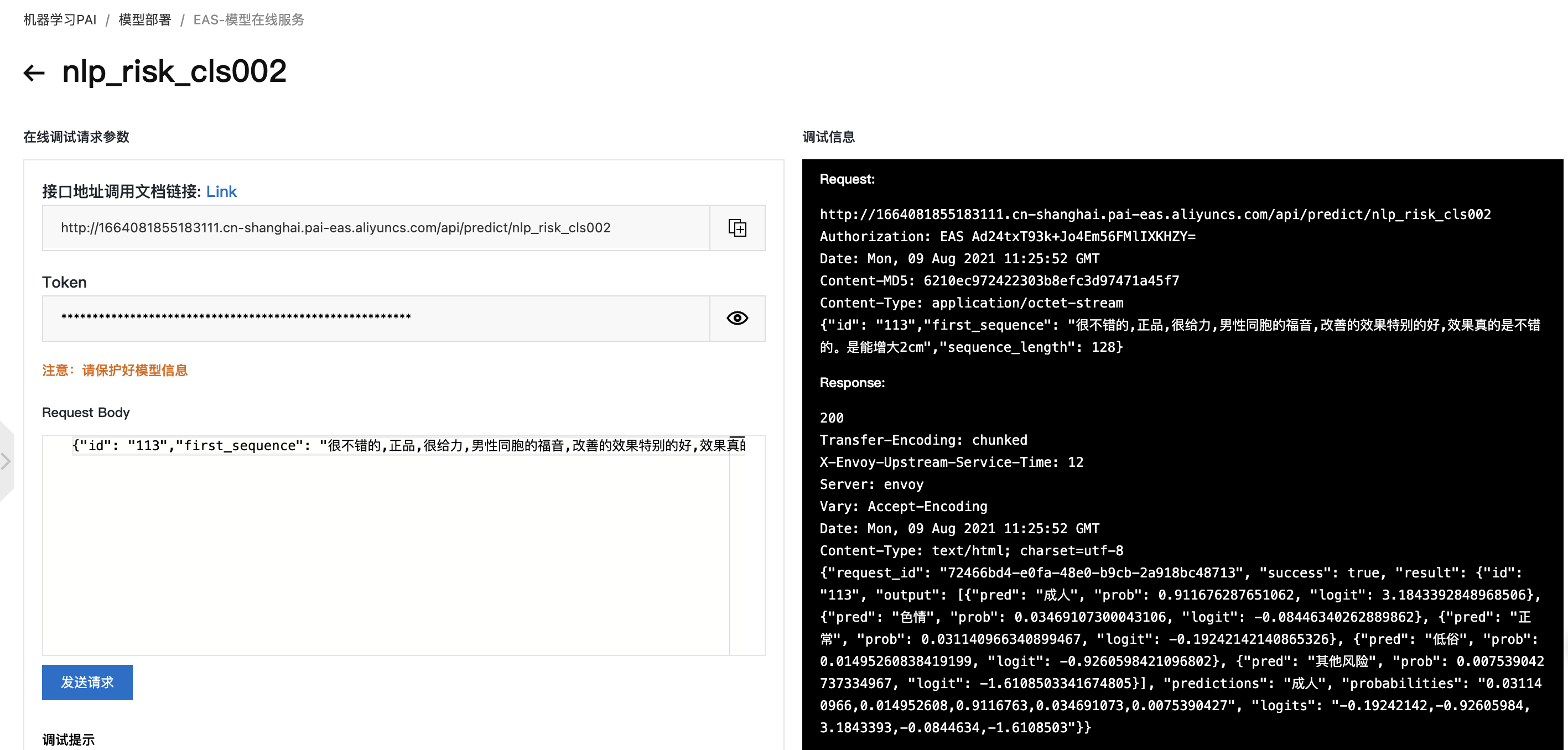The width and height of the screenshot is (1568, 750).
Task: Reveal the hidden Token value
Action: [737, 318]
